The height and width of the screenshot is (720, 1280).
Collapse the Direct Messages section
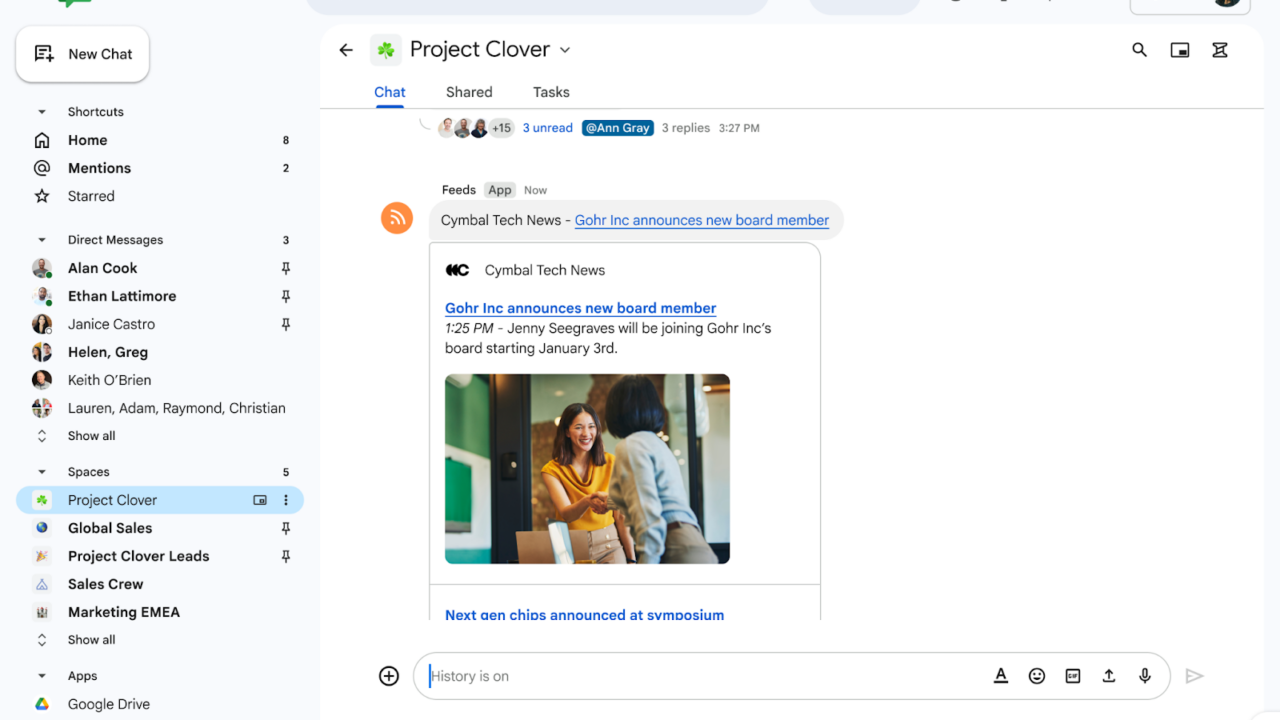[x=41, y=239]
